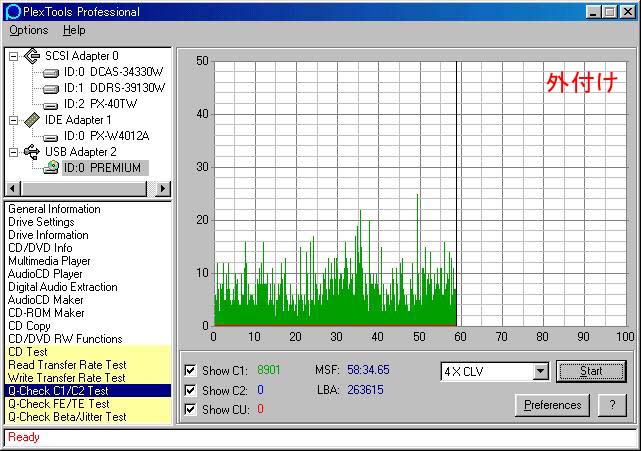The image size is (641, 451).
Task: Select CD Test in function list
Action: [x=88, y=352]
